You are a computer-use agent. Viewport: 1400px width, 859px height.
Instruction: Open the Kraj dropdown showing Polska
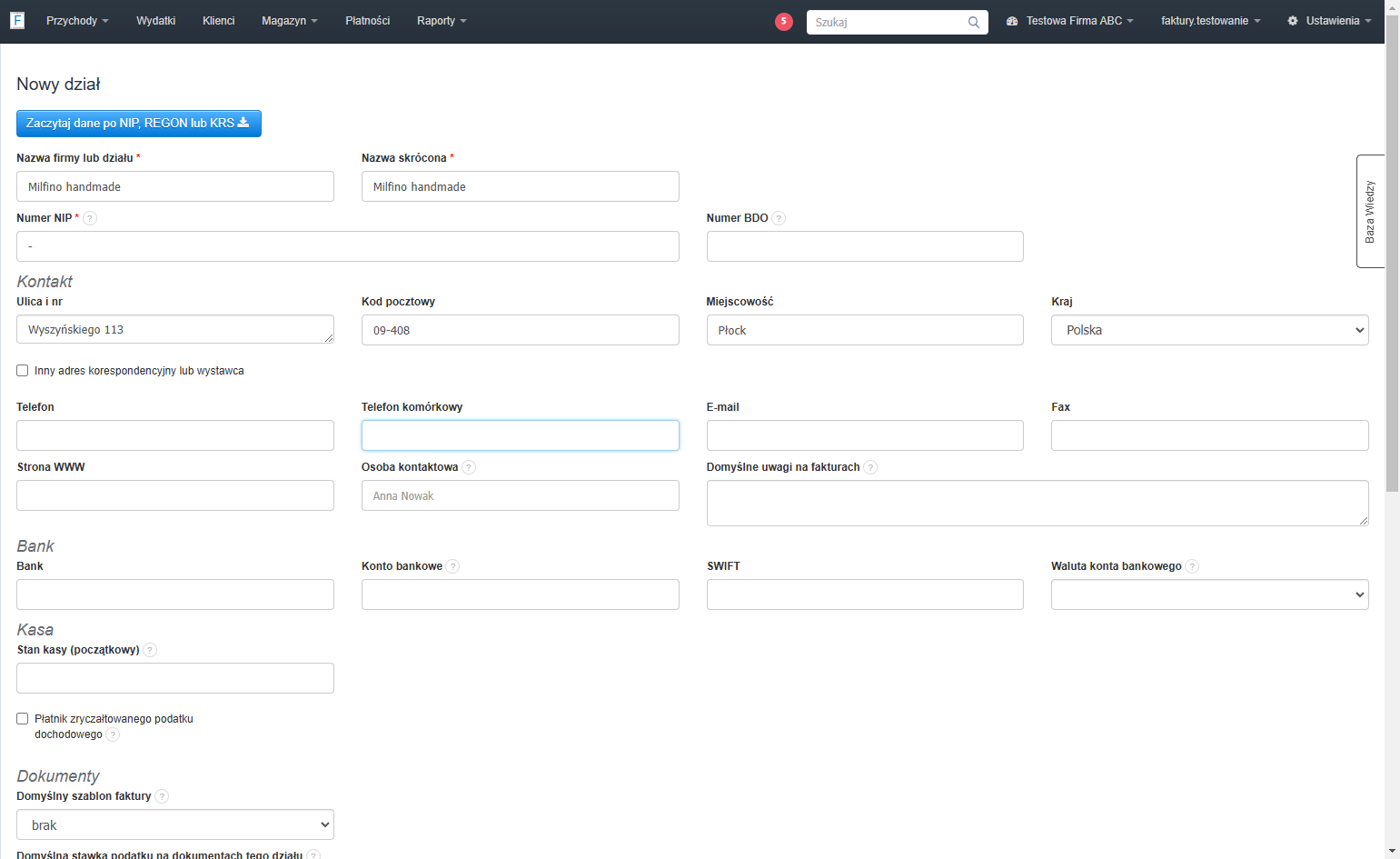point(1210,330)
